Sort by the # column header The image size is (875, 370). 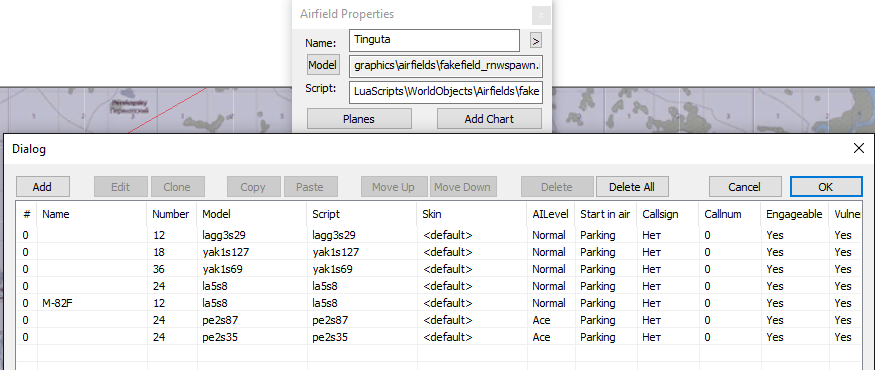pyautogui.click(x=26, y=214)
